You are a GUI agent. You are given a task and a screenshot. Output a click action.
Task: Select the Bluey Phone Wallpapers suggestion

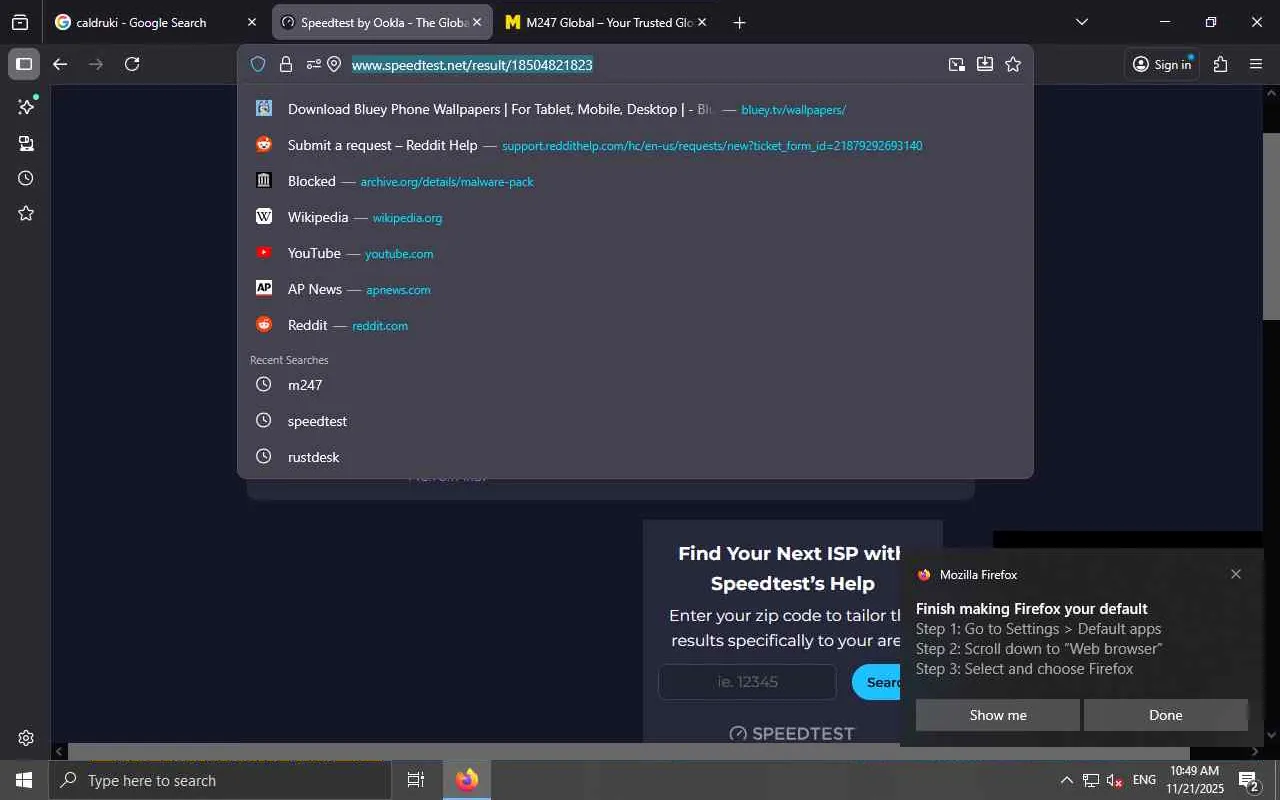pyautogui.click(x=635, y=109)
